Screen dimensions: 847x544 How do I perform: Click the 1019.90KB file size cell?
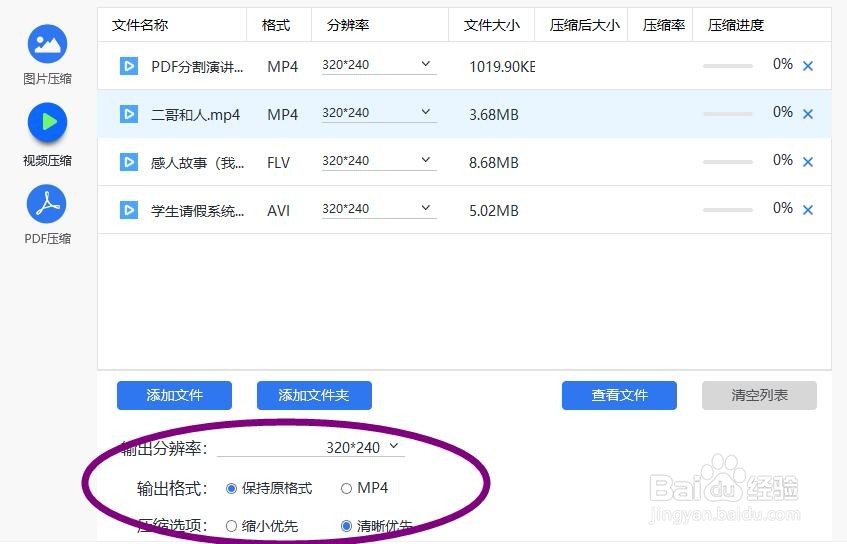[x=502, y=67]
